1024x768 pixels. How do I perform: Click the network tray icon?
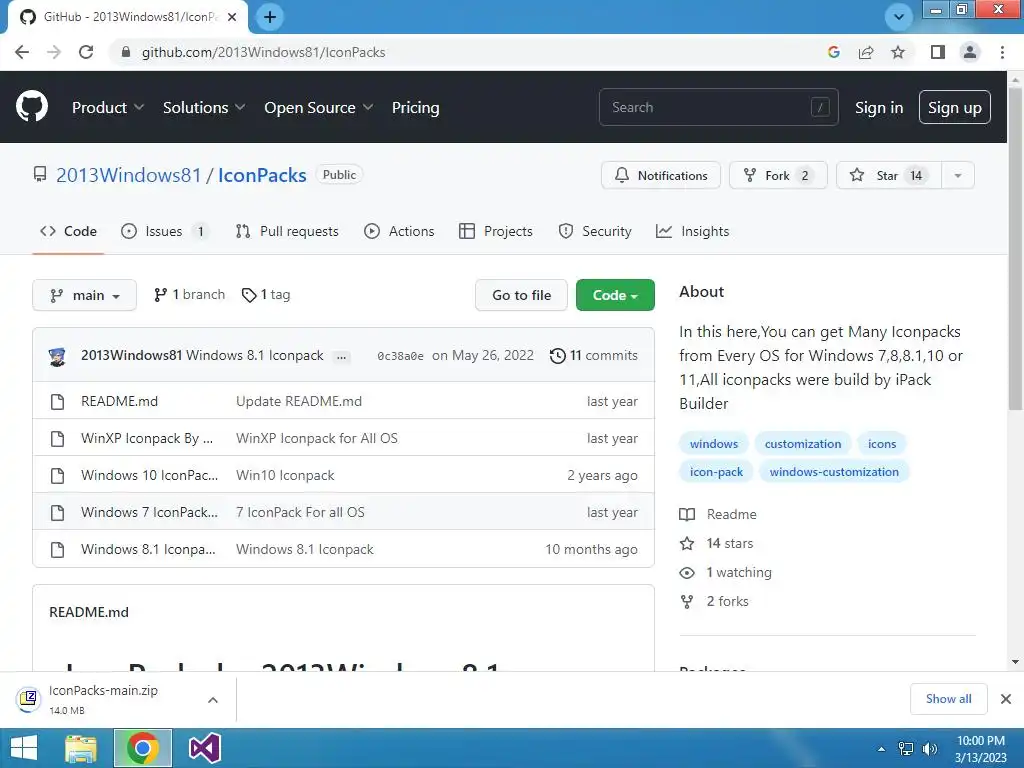(906, 749)
